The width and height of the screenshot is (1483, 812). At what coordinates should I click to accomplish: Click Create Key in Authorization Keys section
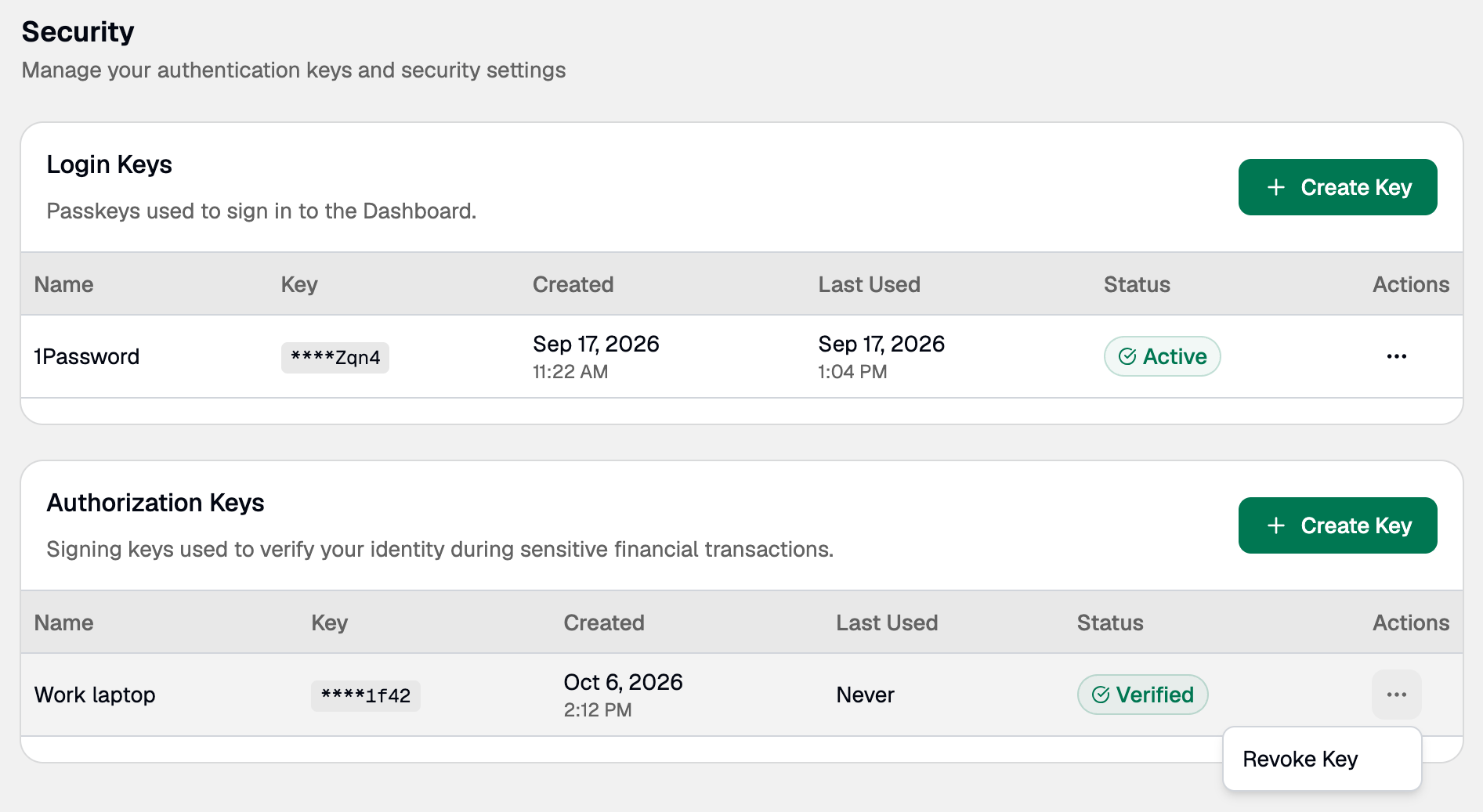tap(1337, 525)
